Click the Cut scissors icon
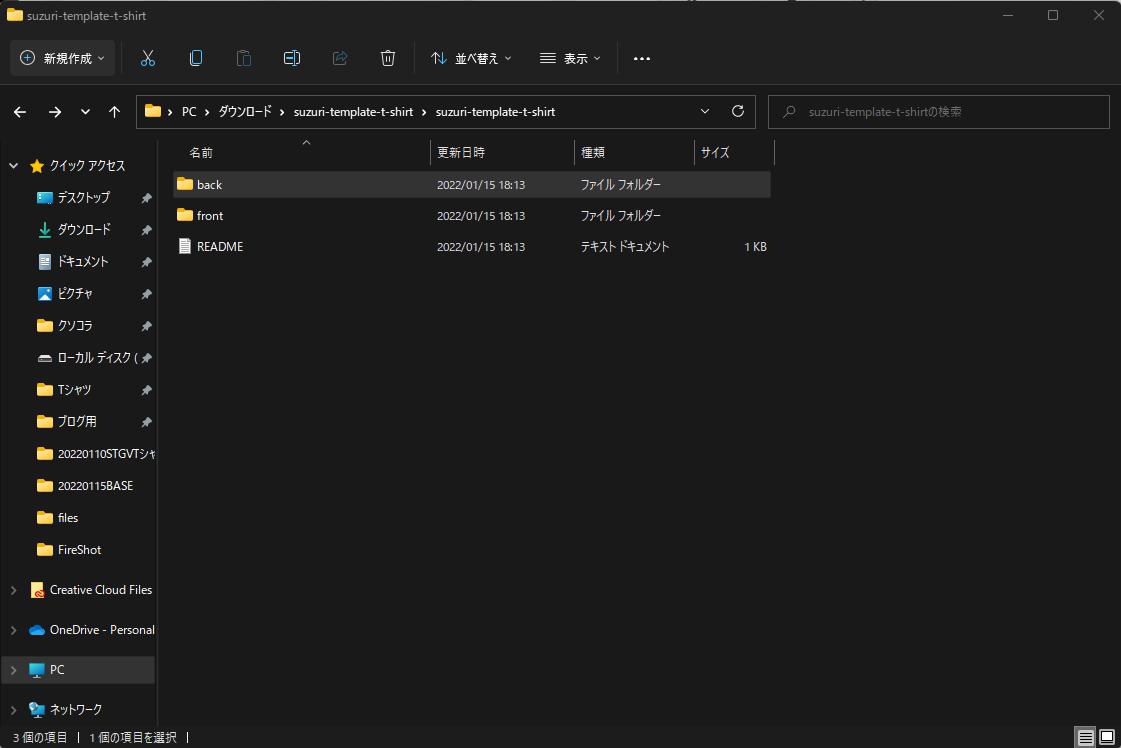The width and height of the screenshot is (1121, 748). pos(148,58)
